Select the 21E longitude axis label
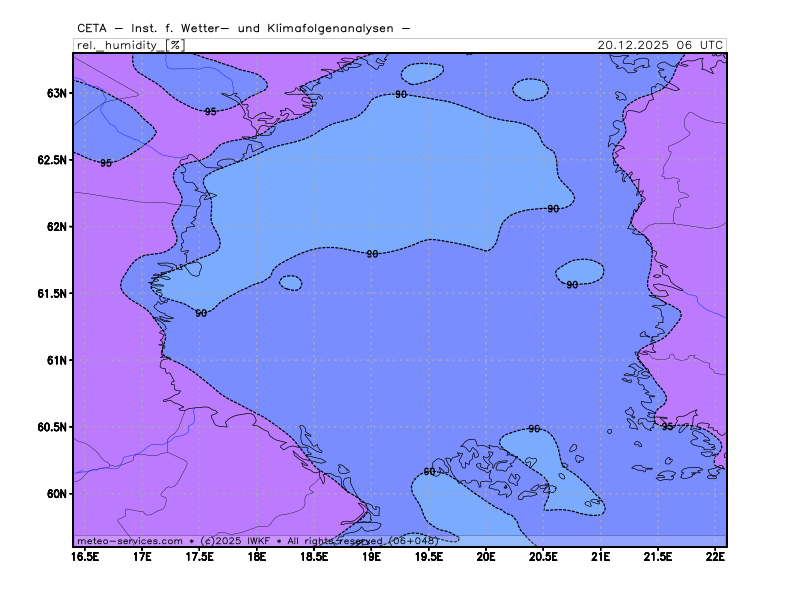This screenshot has height=600, width=800. [x=601, y=556]
